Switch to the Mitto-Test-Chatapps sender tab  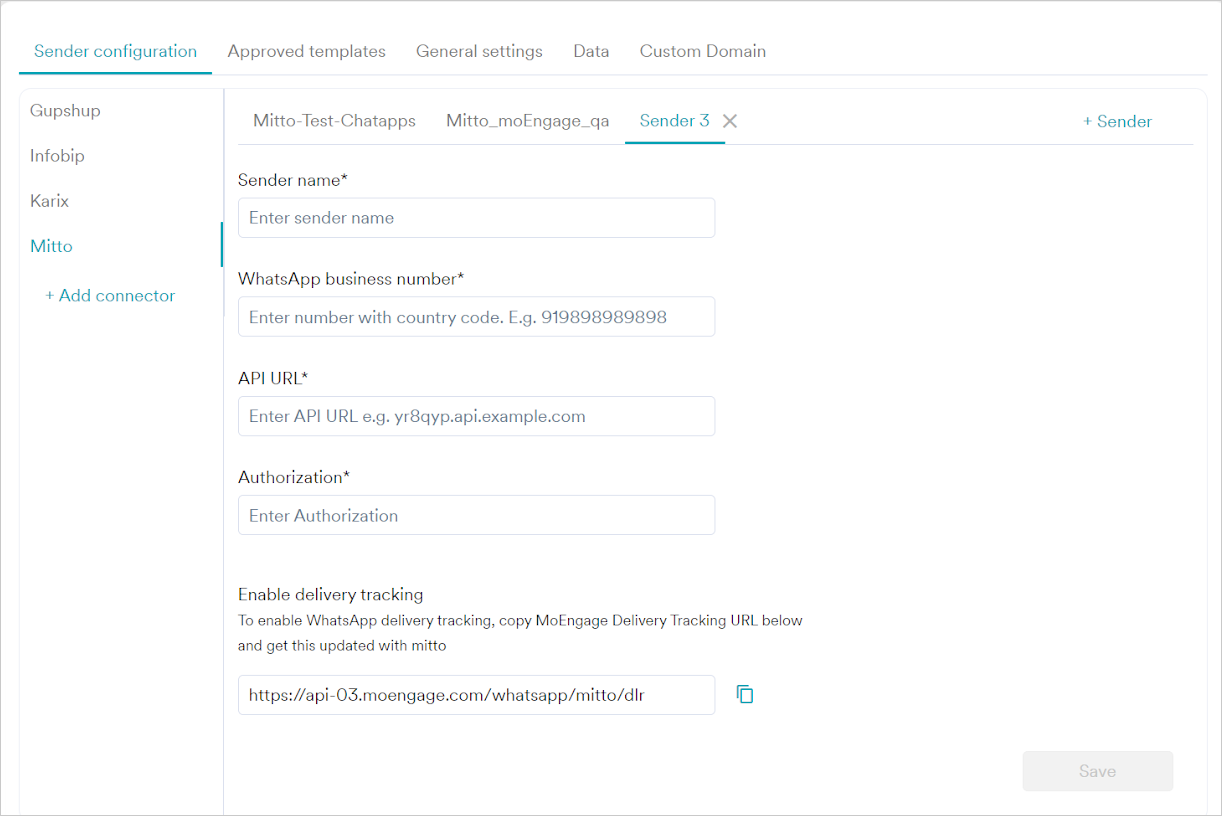tap(334, 120)
